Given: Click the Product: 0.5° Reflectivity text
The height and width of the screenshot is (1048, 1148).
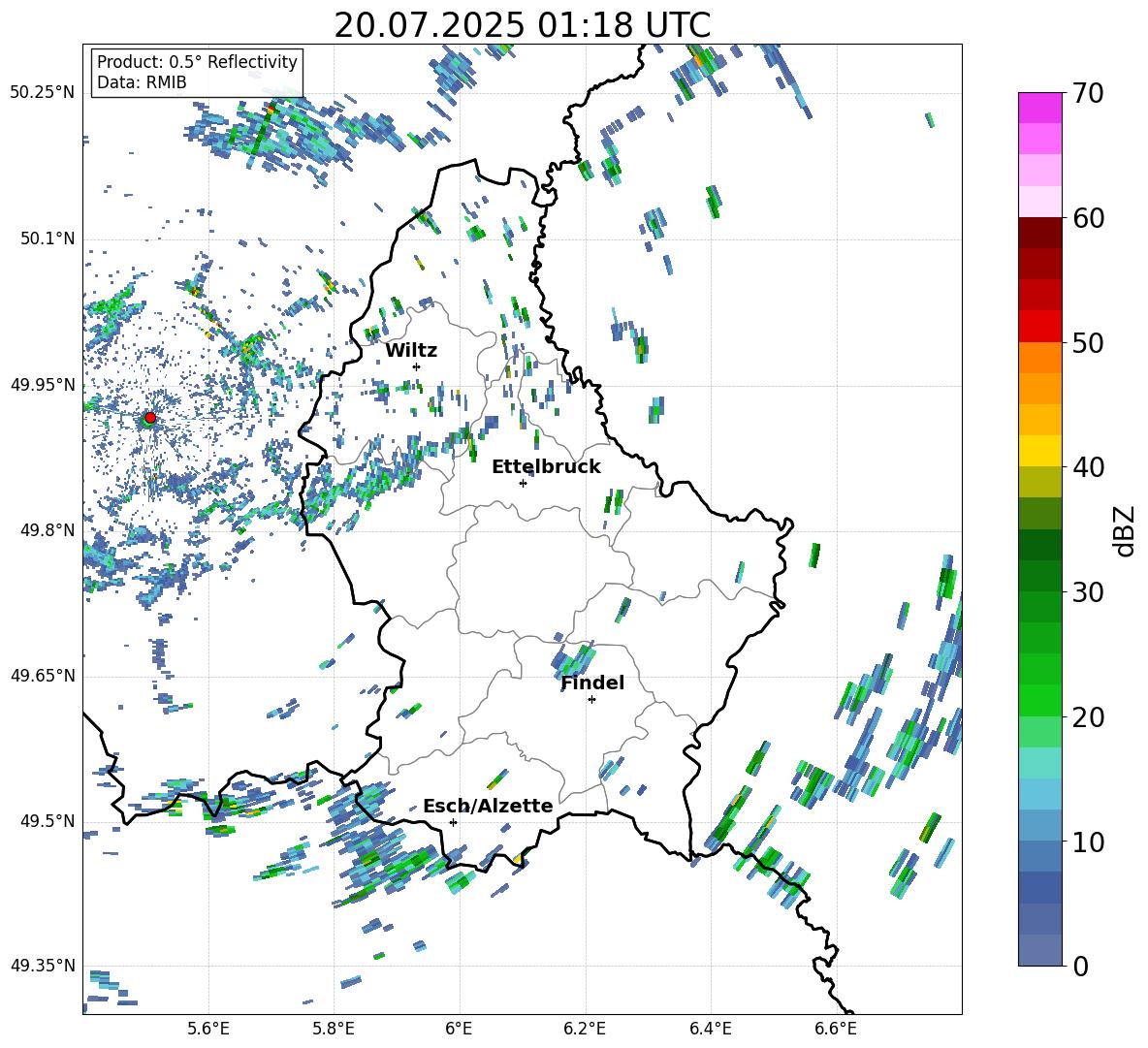Looking at the screenshot, I should pyautogui.click(x=197, y=61).
